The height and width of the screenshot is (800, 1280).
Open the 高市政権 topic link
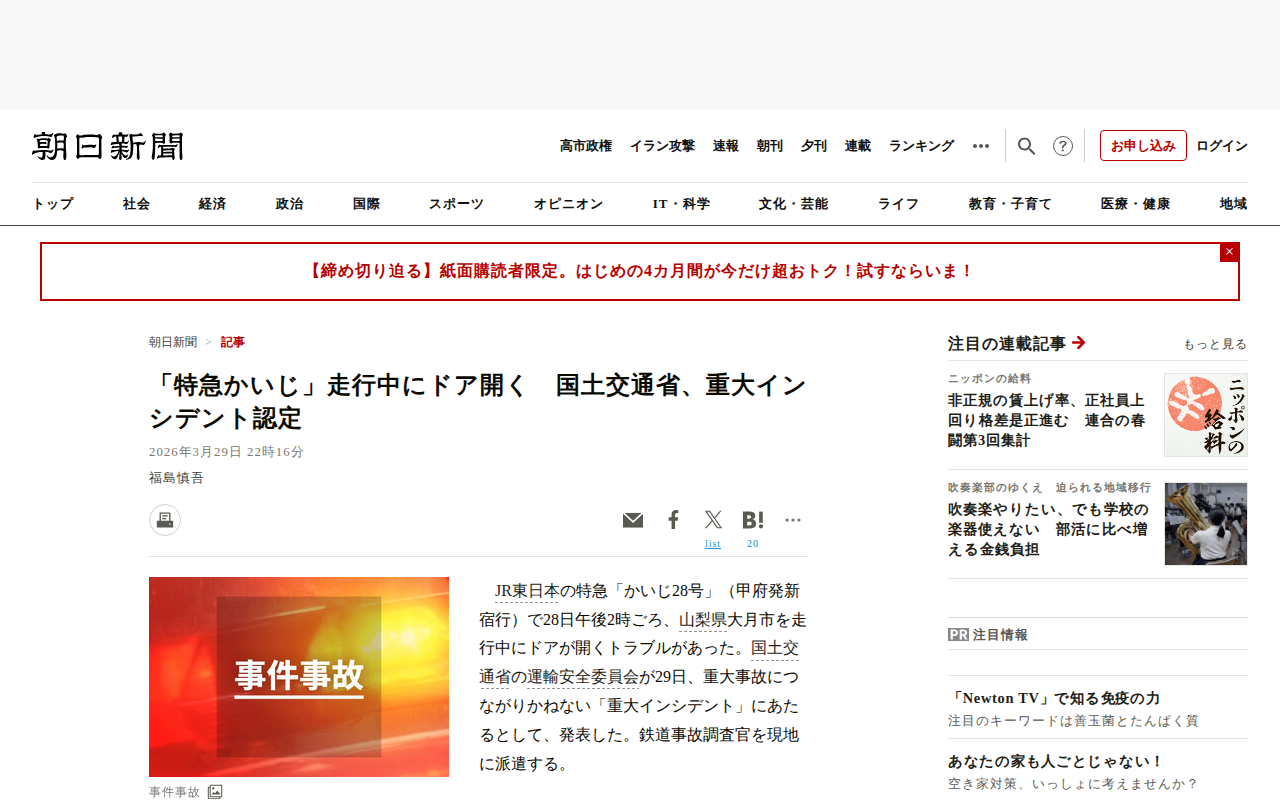pos(586,146)
